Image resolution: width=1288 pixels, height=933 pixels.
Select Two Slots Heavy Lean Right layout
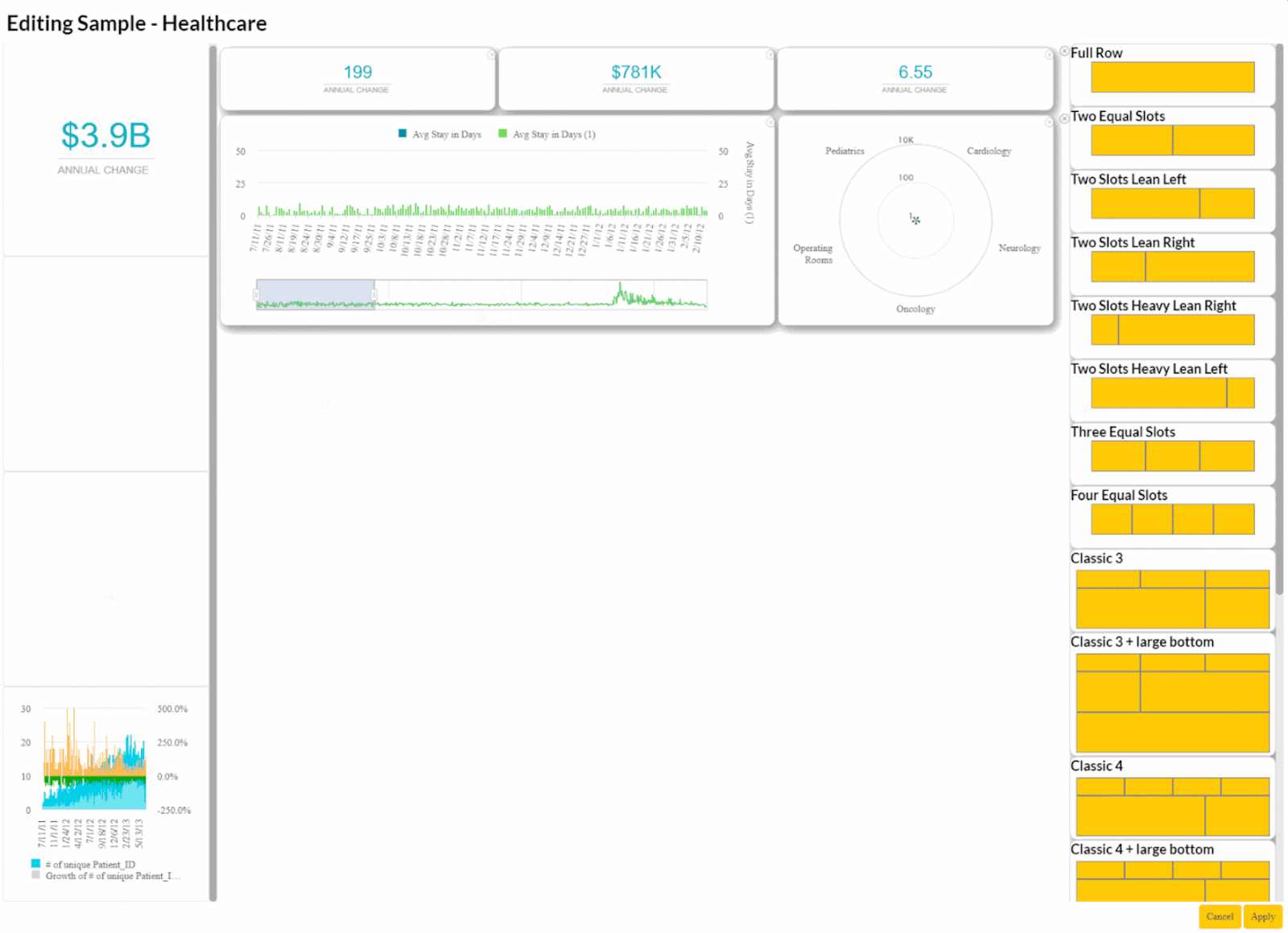(1172, 329)
